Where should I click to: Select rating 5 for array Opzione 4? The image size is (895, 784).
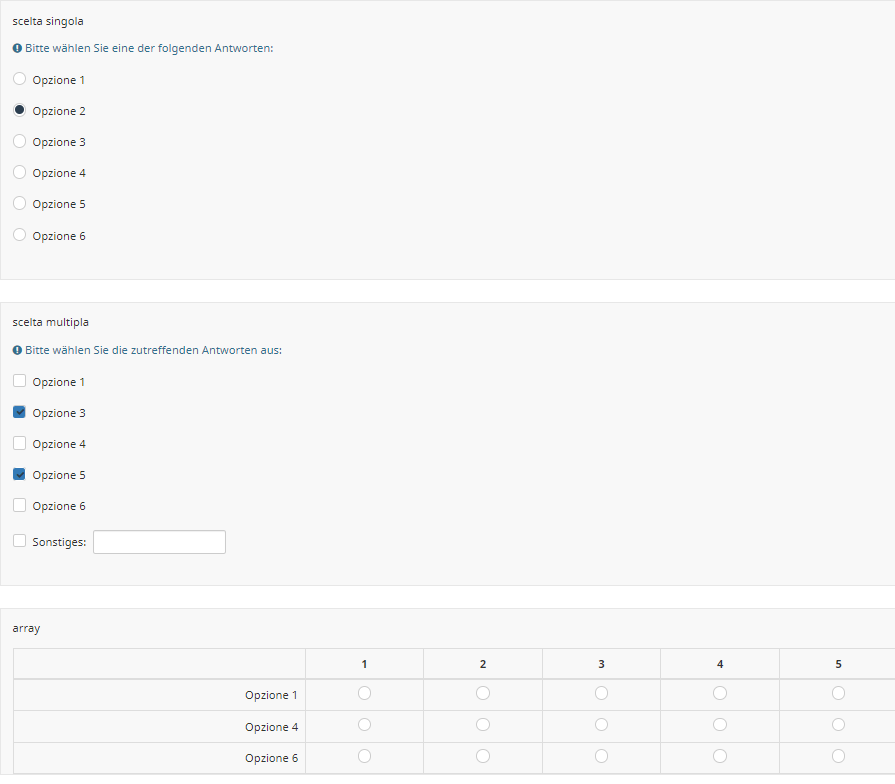838,725
